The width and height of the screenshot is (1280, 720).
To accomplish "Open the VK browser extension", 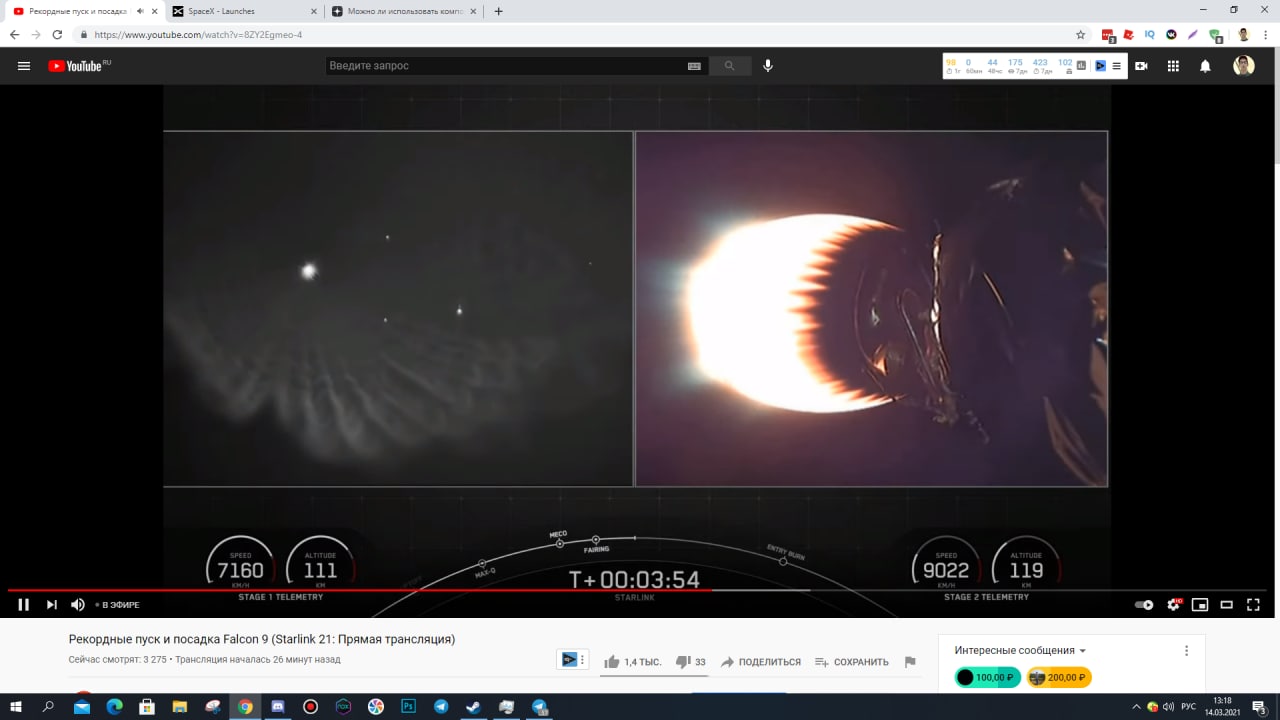I will click(x=1171, y=34).
